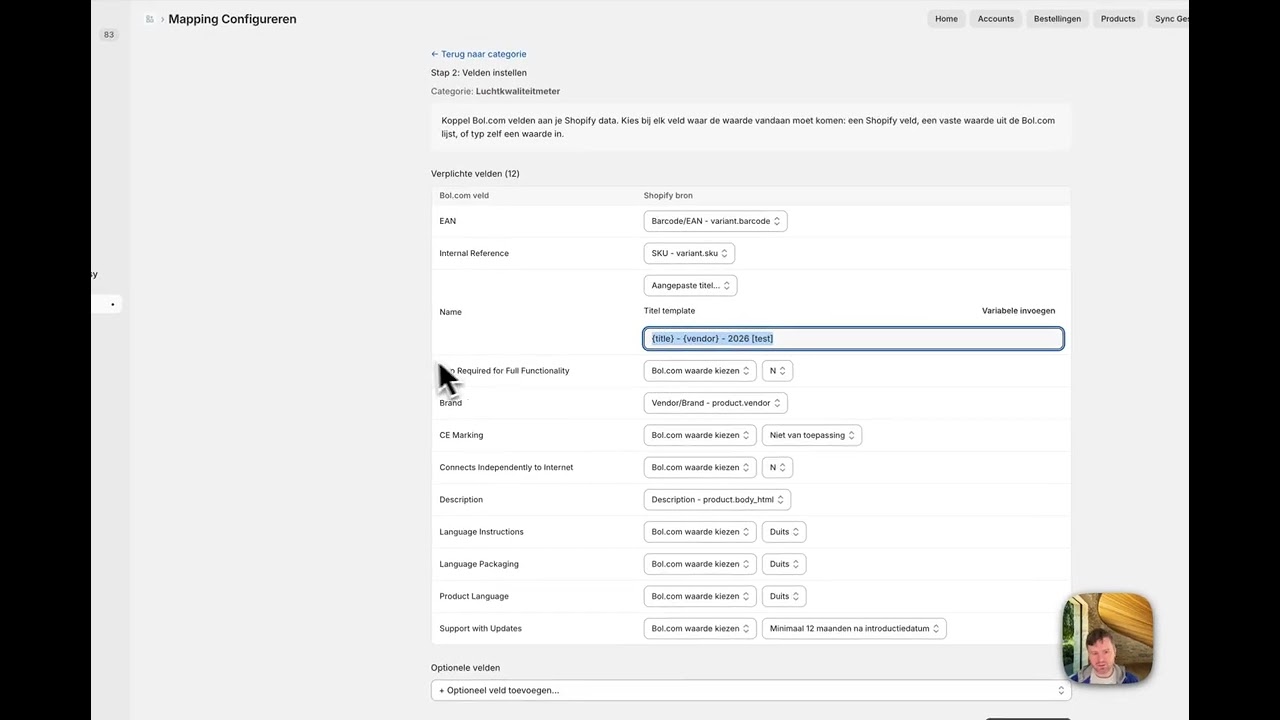Click the Internal Reference label

[474, 253]
